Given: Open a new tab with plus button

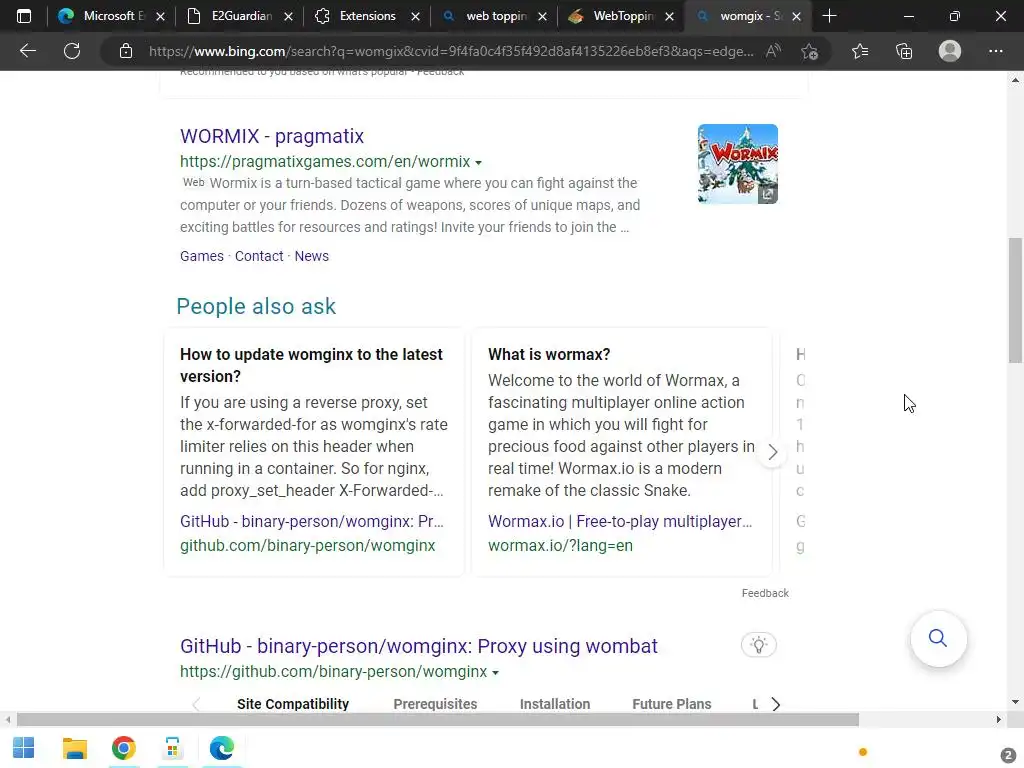Looking at the screenshot, I should (829, 16).
